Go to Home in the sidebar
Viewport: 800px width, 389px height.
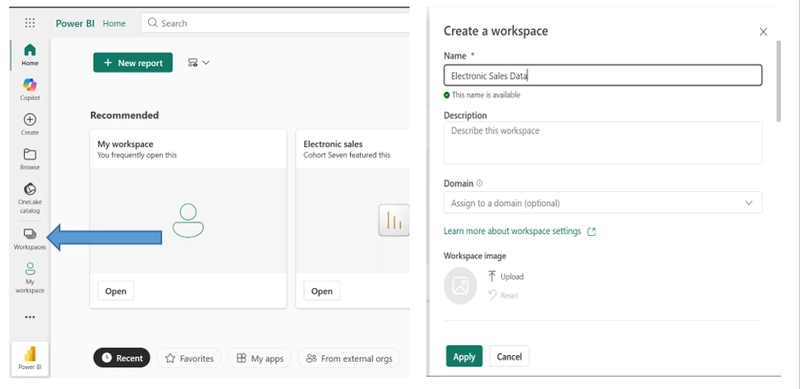click(x=30, y=55)
